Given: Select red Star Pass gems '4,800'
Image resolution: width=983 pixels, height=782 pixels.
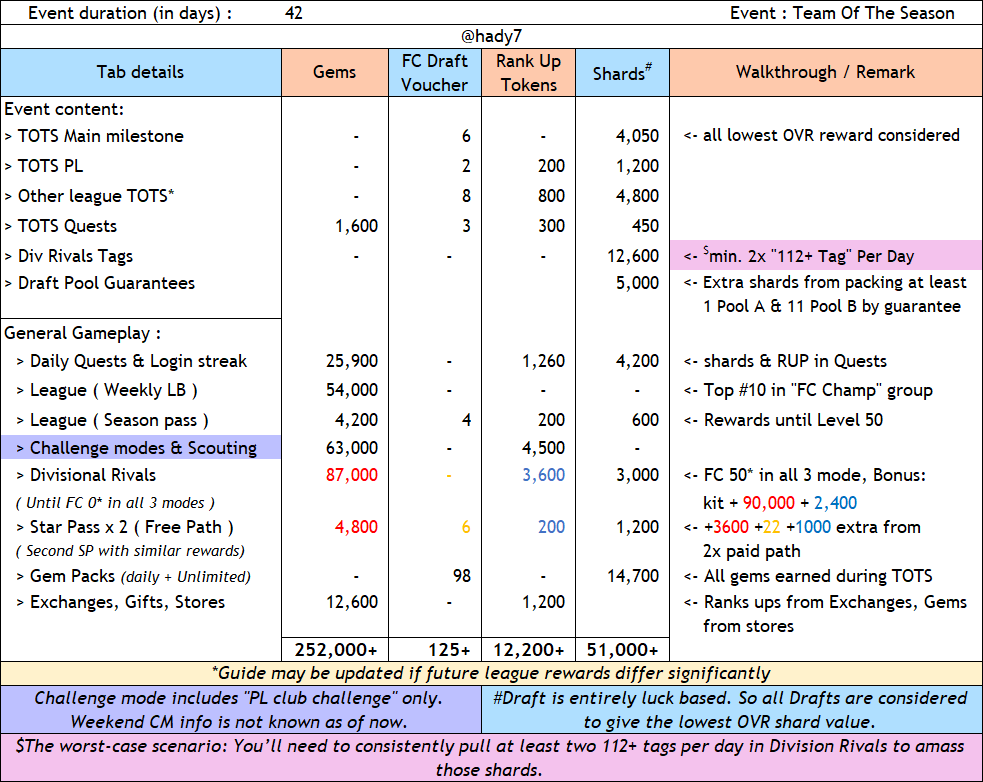Looking at the screenshot, I should (356, 527).
